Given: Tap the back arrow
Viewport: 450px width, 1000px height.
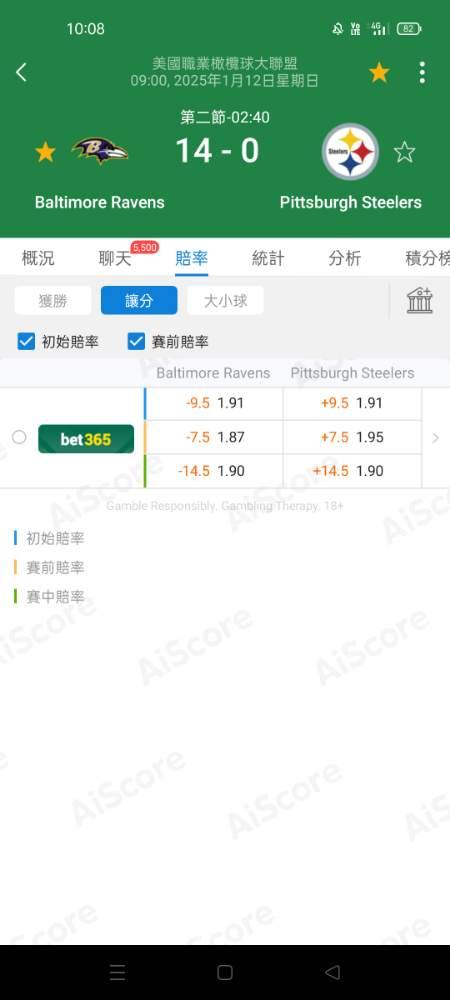Looking at the screenshot, I should (21, 72).
